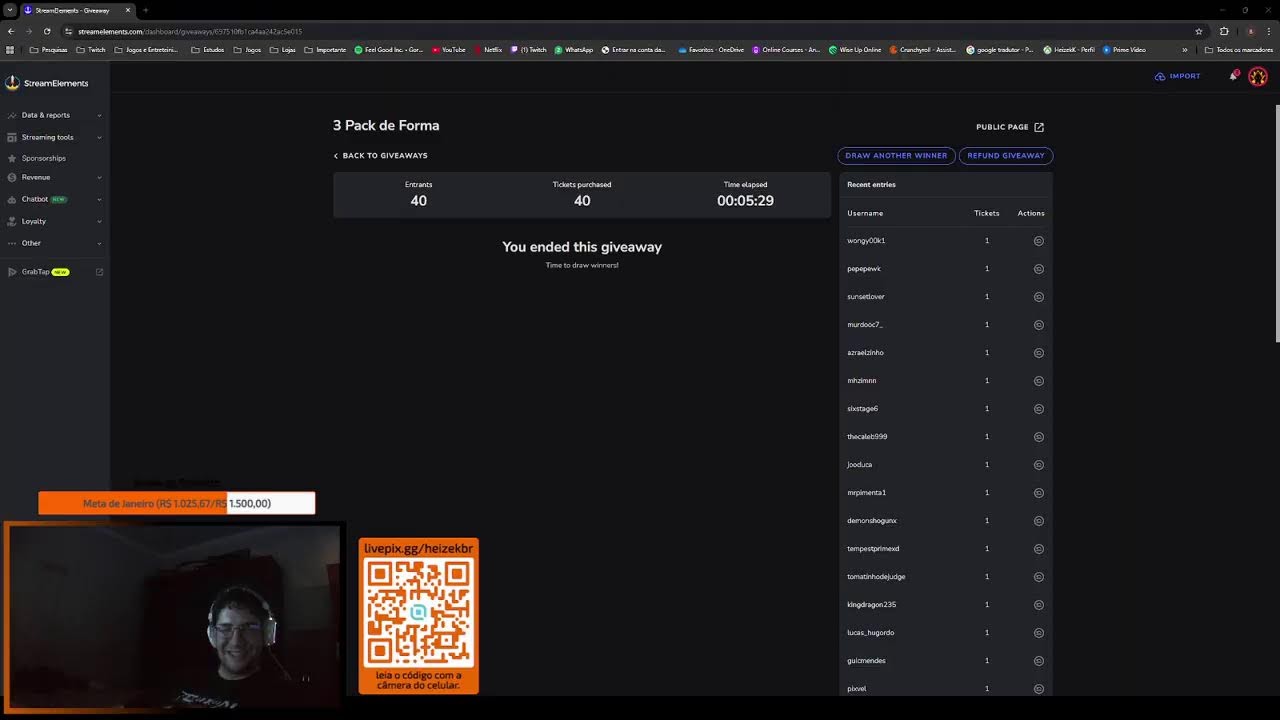Click the browser address bar
Viewport: 1280px width, 720px height.
630,31
